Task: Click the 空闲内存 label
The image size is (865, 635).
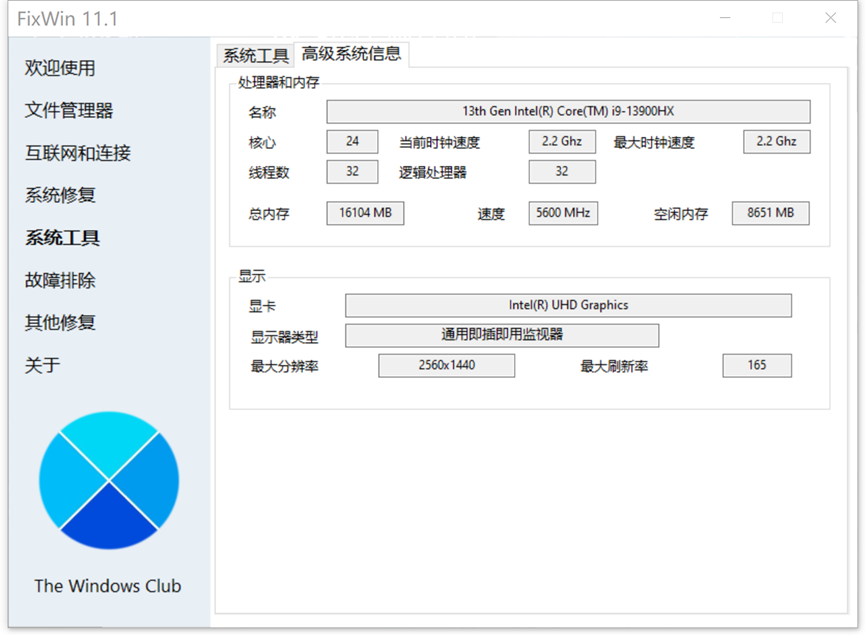Action: pos(681,214)
